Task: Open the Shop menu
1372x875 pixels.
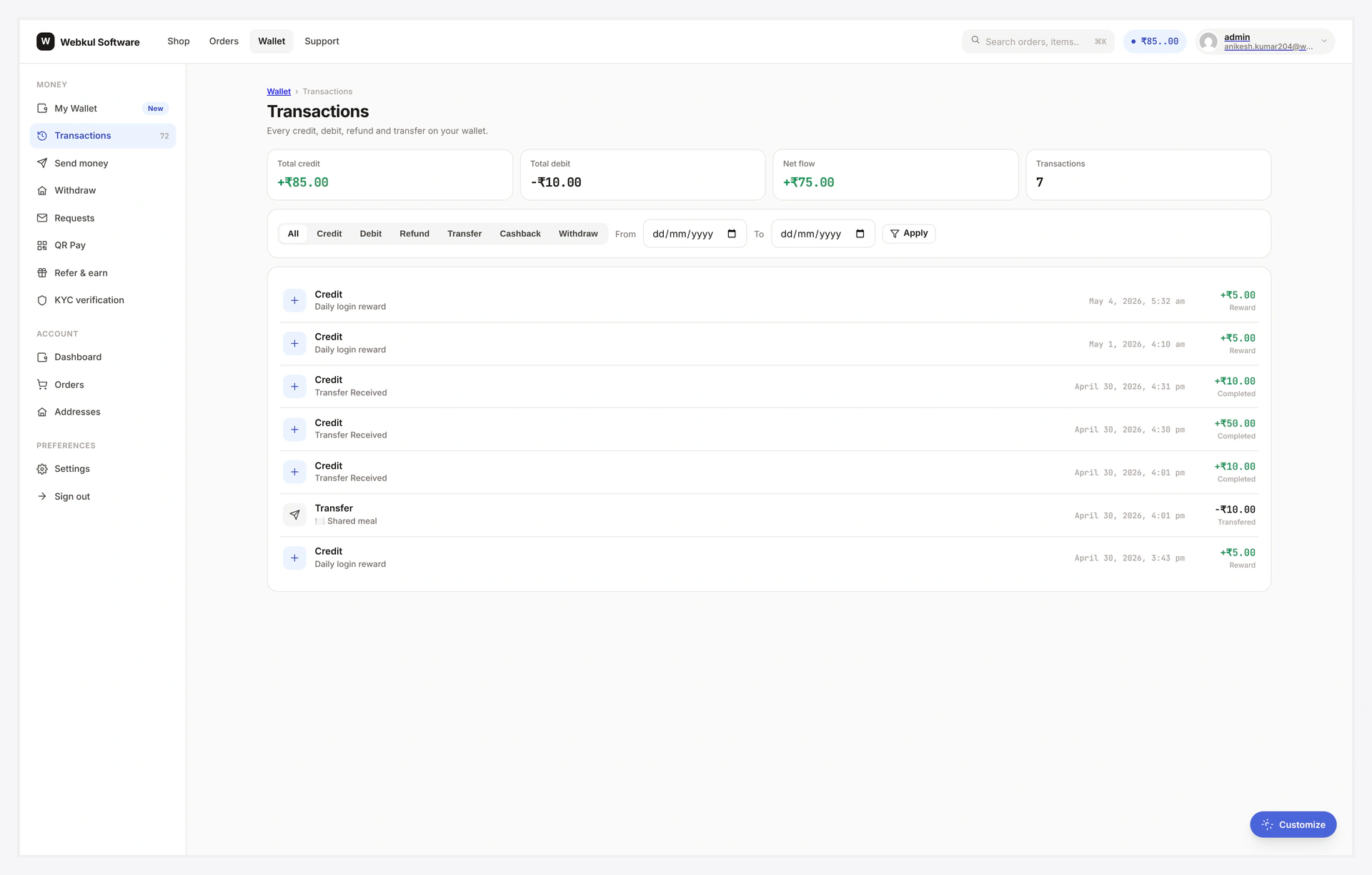Action: (x=179, y=41)
